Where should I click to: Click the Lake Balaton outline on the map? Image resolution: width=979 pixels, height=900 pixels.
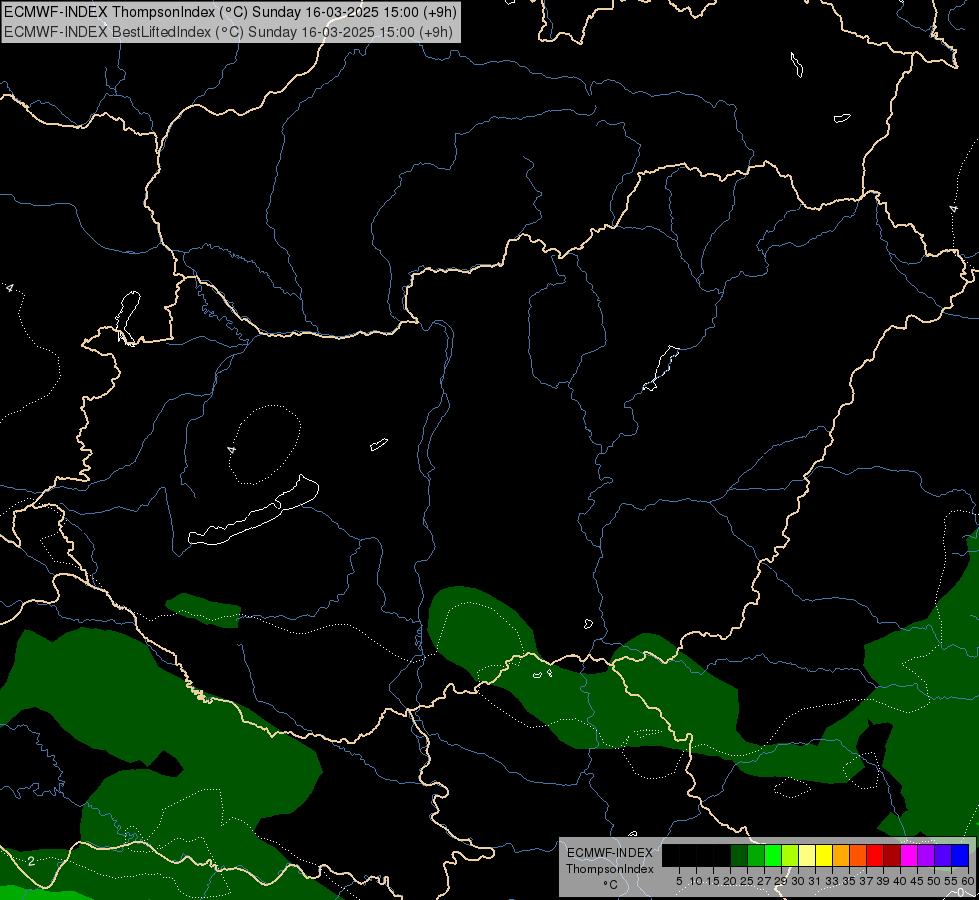(253, 512)
